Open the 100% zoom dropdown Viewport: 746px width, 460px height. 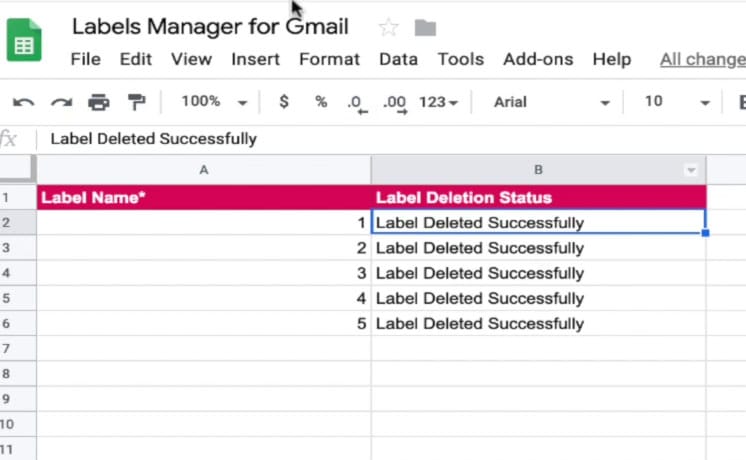coord(214,101)
